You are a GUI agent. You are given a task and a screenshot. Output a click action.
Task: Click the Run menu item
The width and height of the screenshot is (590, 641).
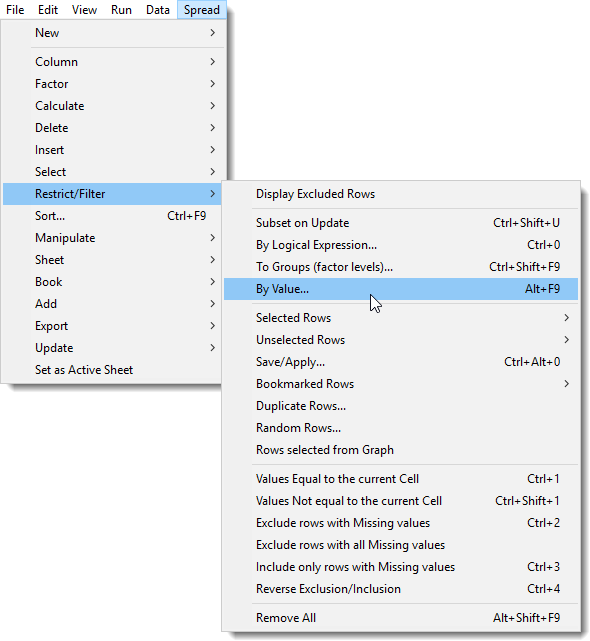121,9
